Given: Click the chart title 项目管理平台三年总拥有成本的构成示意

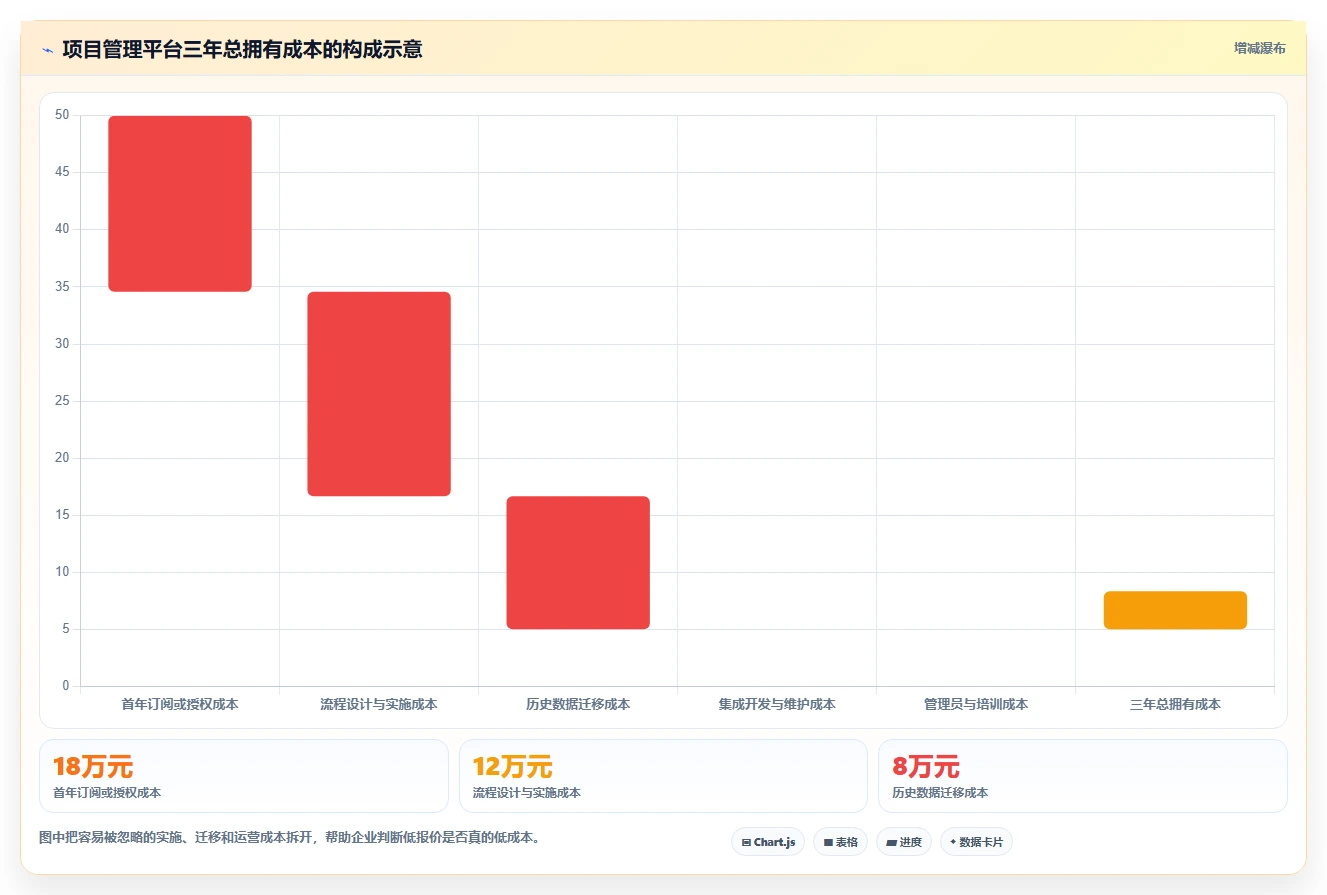Looking at the screenshot, I should [x=242, y=49].
